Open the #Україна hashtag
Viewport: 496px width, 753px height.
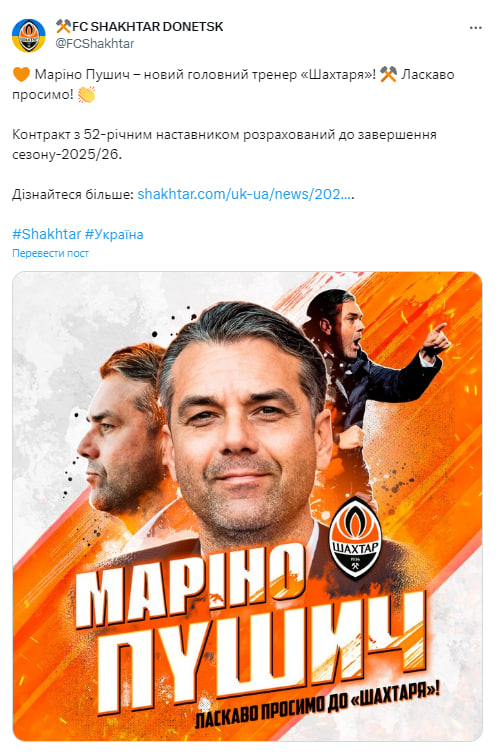pyautogui.click(x=114, y=234)
